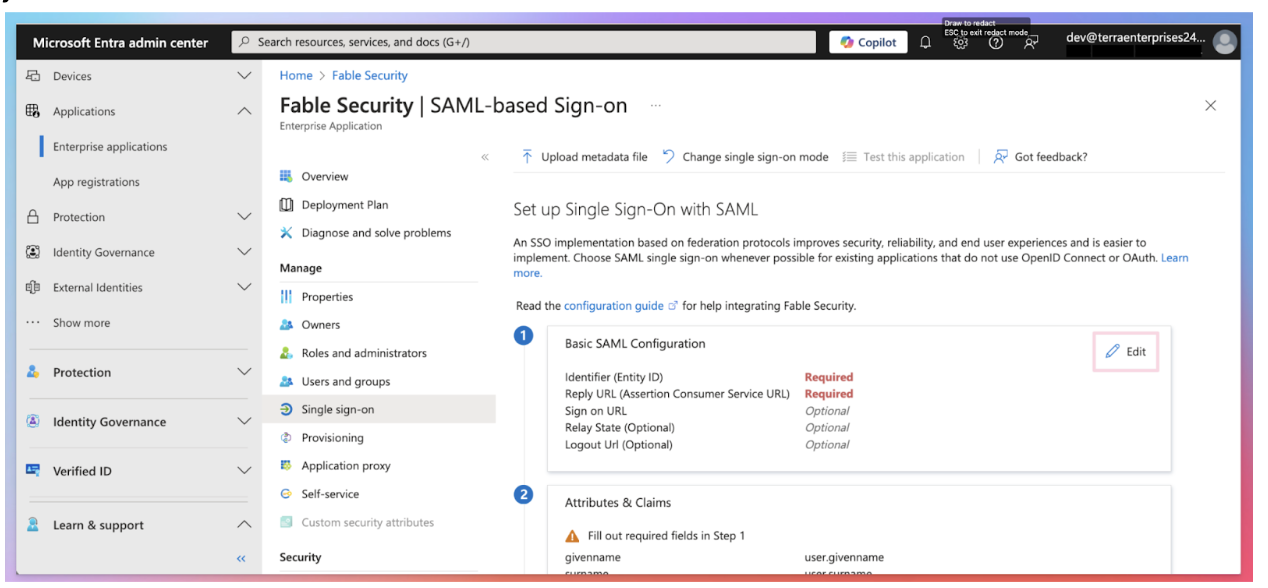Open the help question mark icon
The width and height of the screenshot is (1268, 588).
[996, 42]
